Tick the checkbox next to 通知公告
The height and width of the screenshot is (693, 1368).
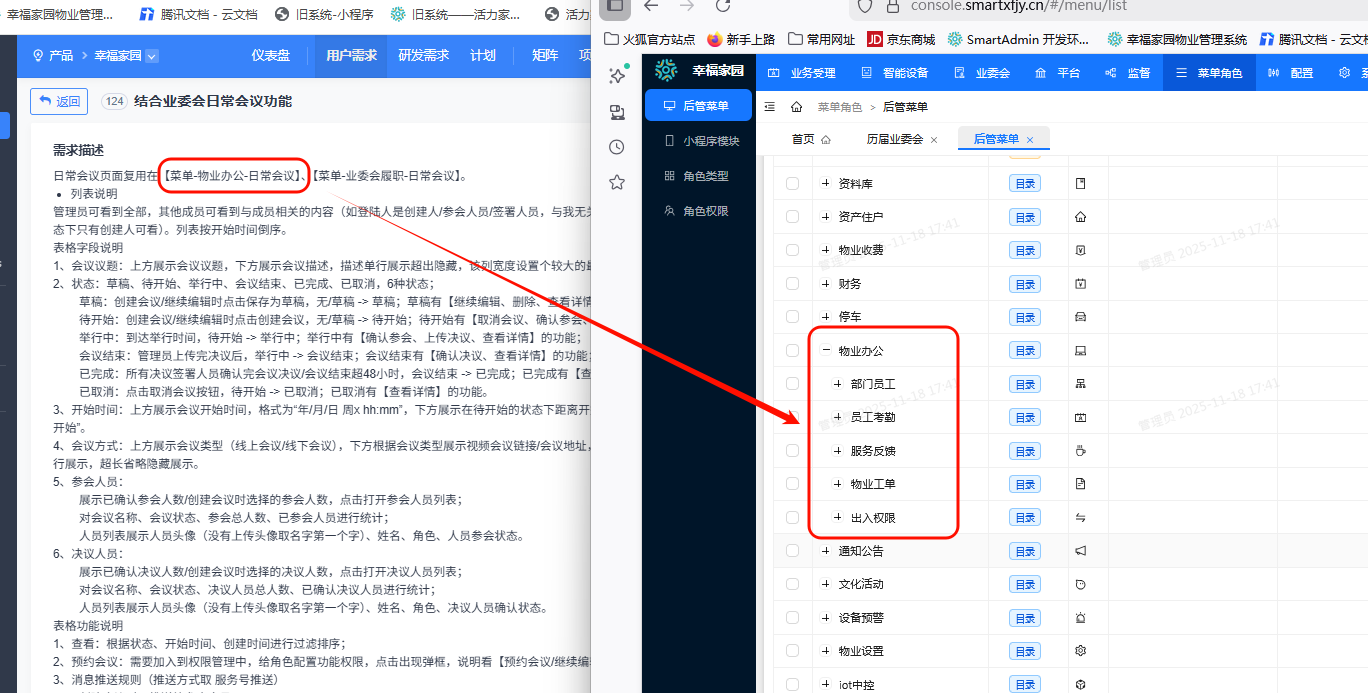[x=791, y=550]
